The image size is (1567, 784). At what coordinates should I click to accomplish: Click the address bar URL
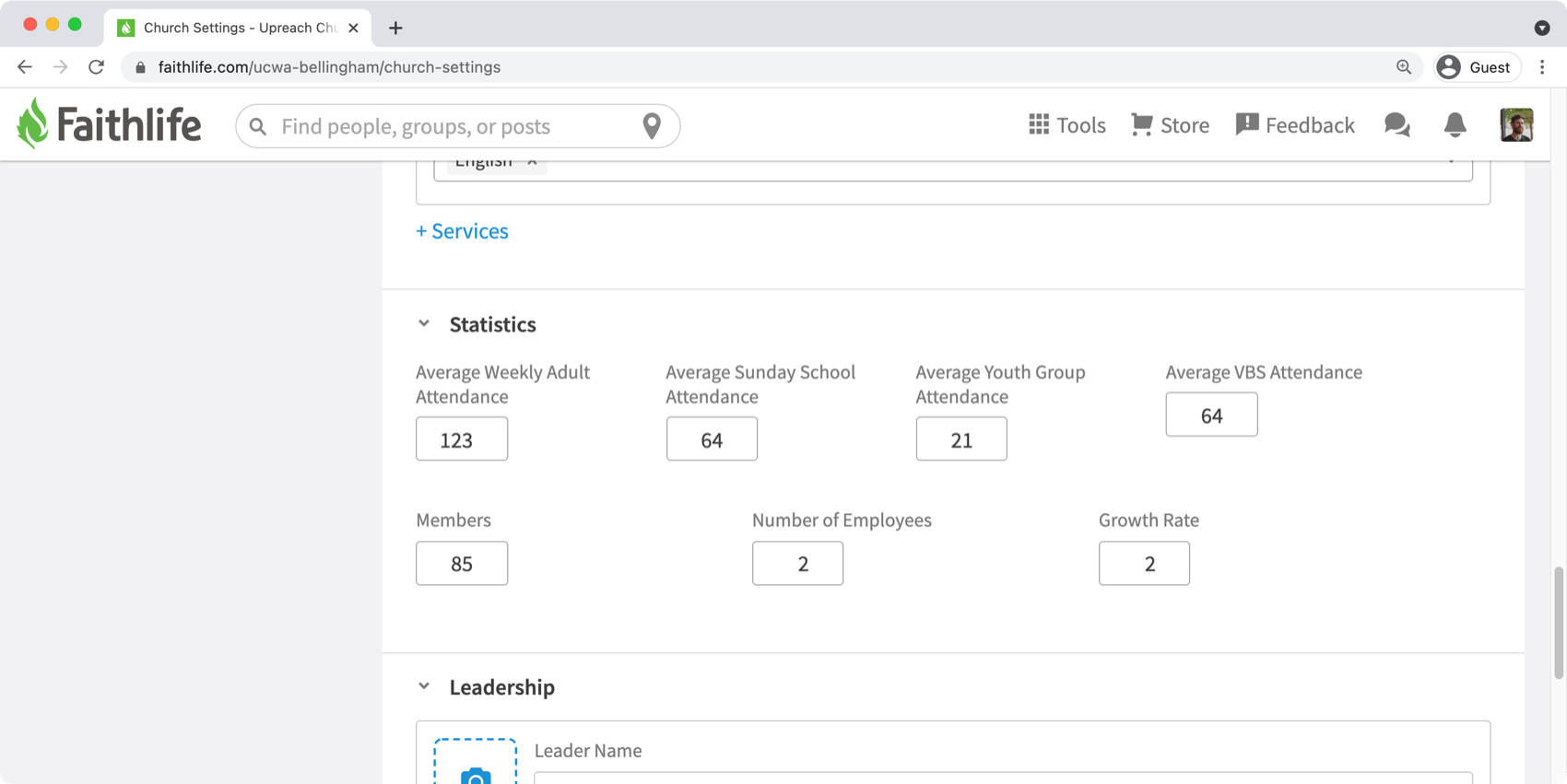click(329, 67)
